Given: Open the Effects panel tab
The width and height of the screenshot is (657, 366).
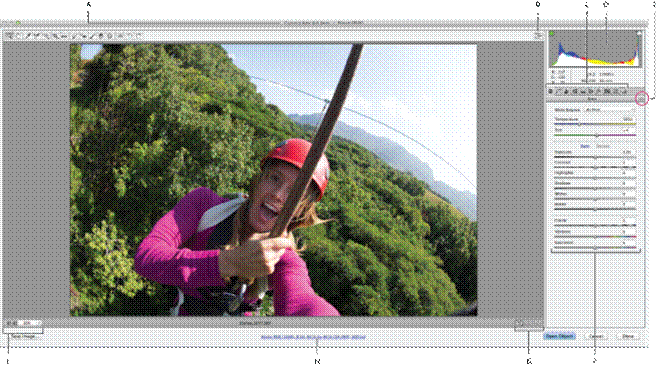Looking at the screenshot, I should (x=599, y=91).
